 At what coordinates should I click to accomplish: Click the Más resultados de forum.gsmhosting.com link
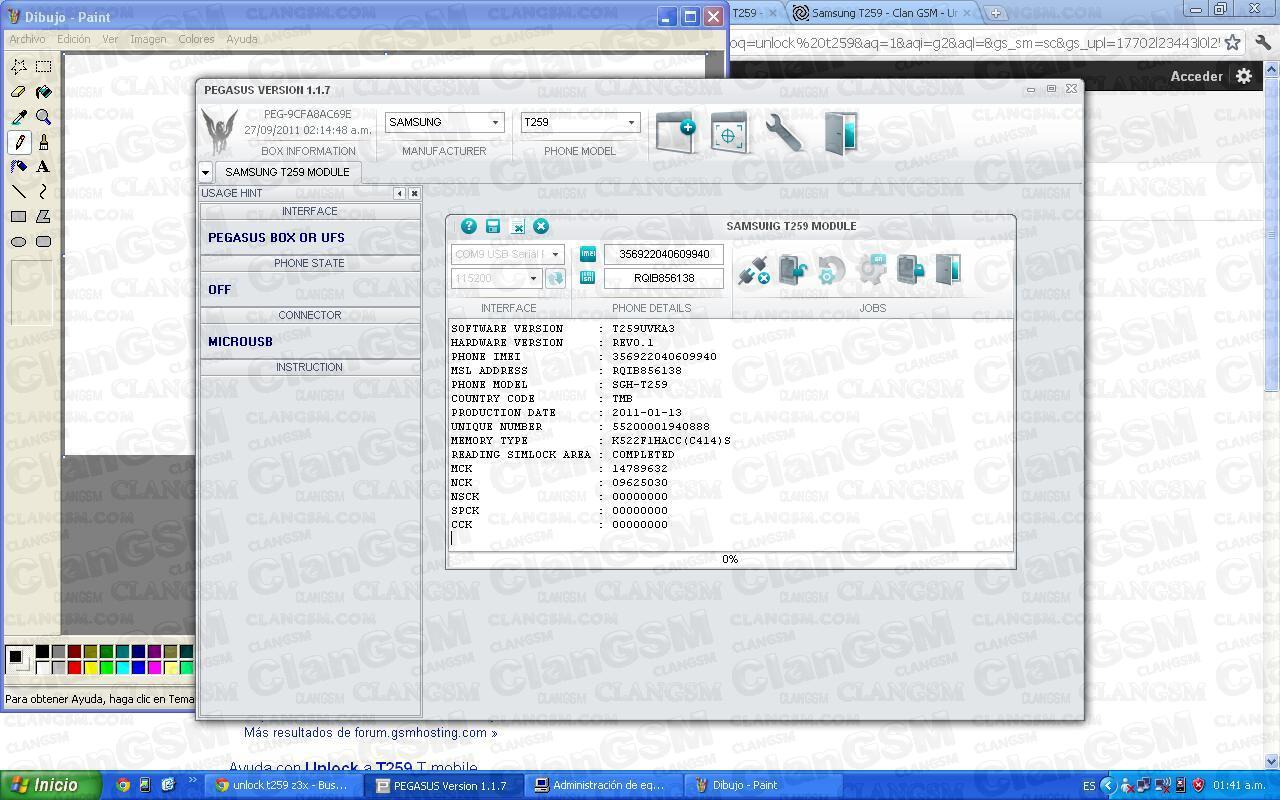[370, 732]
